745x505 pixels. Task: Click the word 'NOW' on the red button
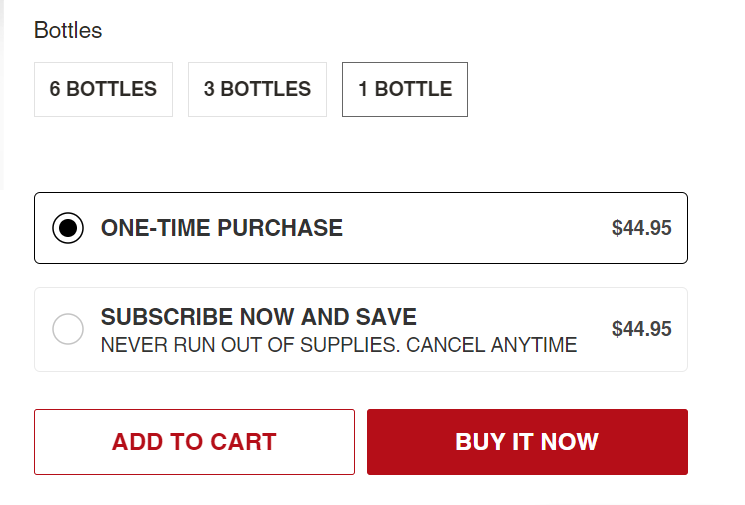[570, 442]
